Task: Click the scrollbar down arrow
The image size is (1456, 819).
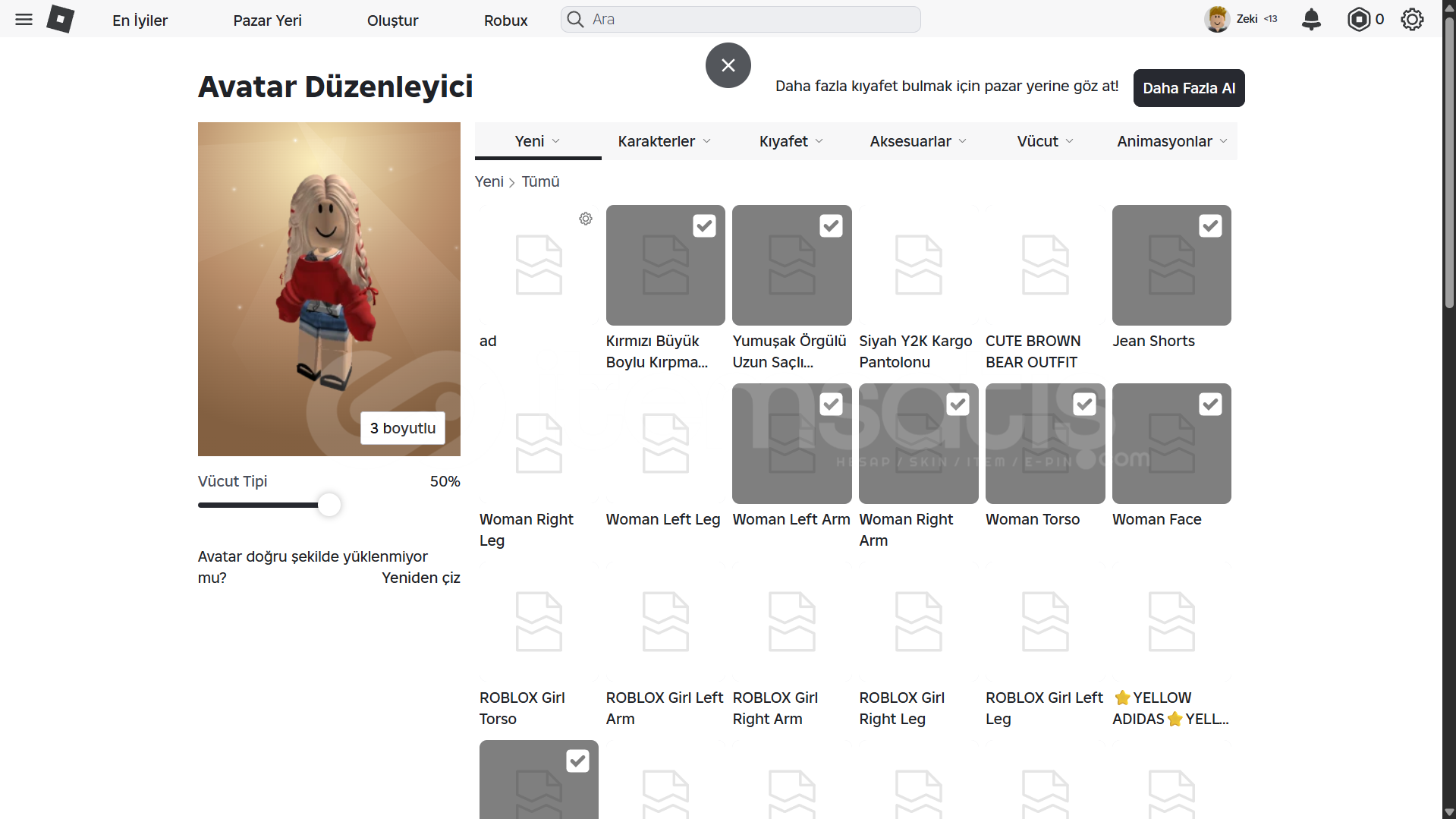Action: point(1449,812)
